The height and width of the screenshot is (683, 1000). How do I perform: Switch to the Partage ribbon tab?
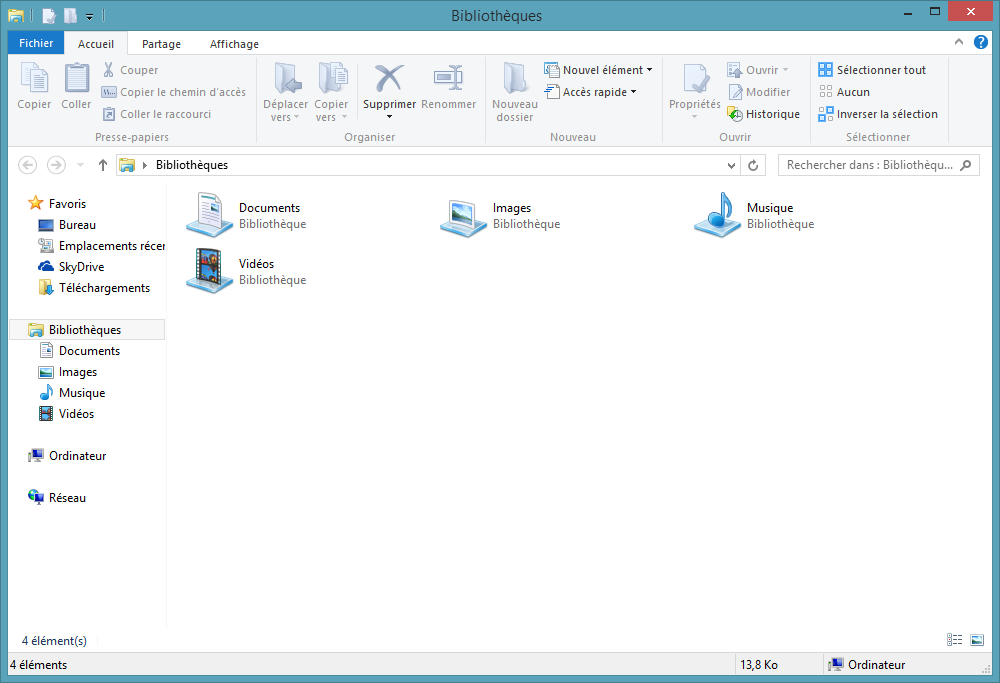[161, 44]
